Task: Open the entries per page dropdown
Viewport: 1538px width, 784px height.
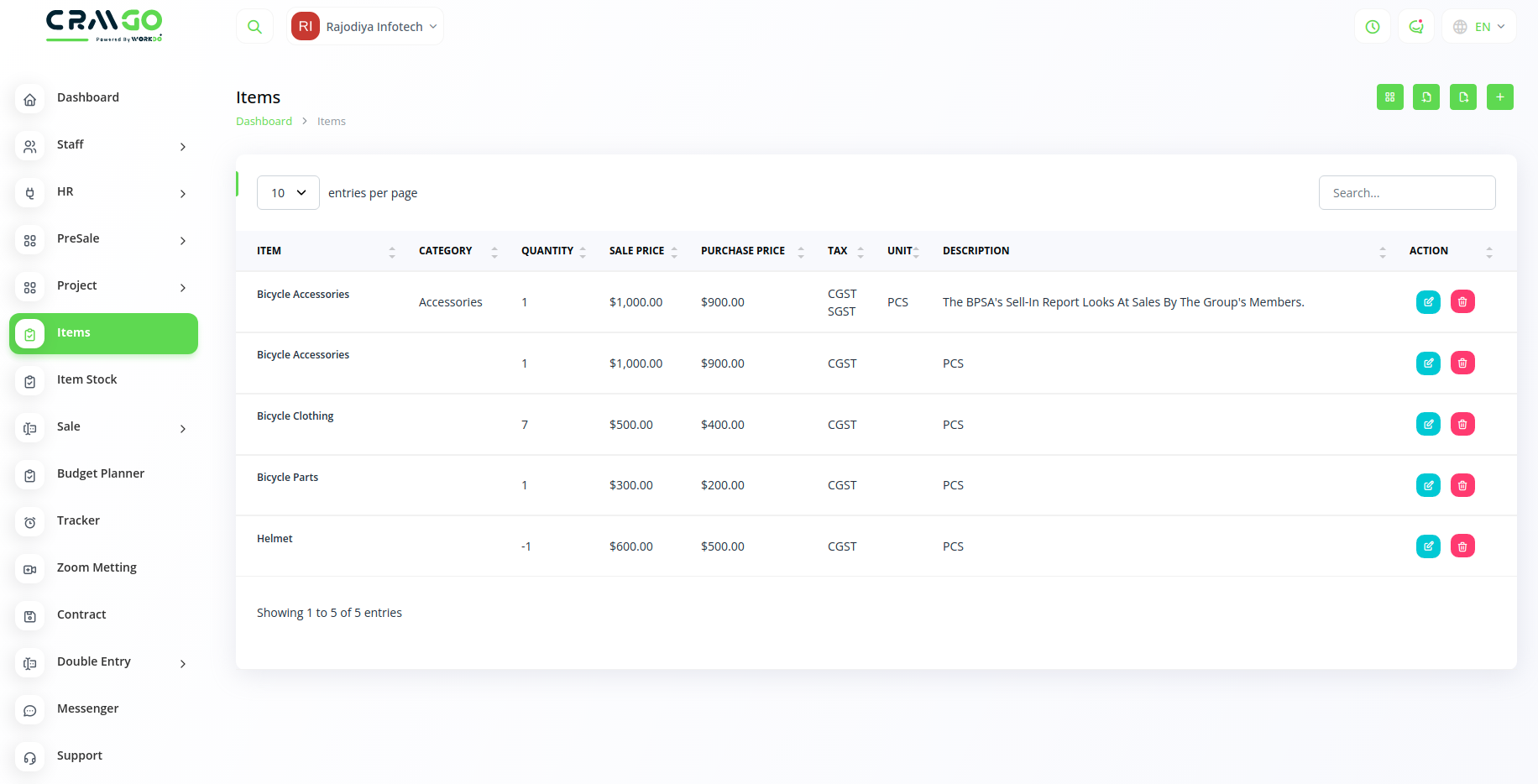Action: pyautogui.click(x=288, y=193)
